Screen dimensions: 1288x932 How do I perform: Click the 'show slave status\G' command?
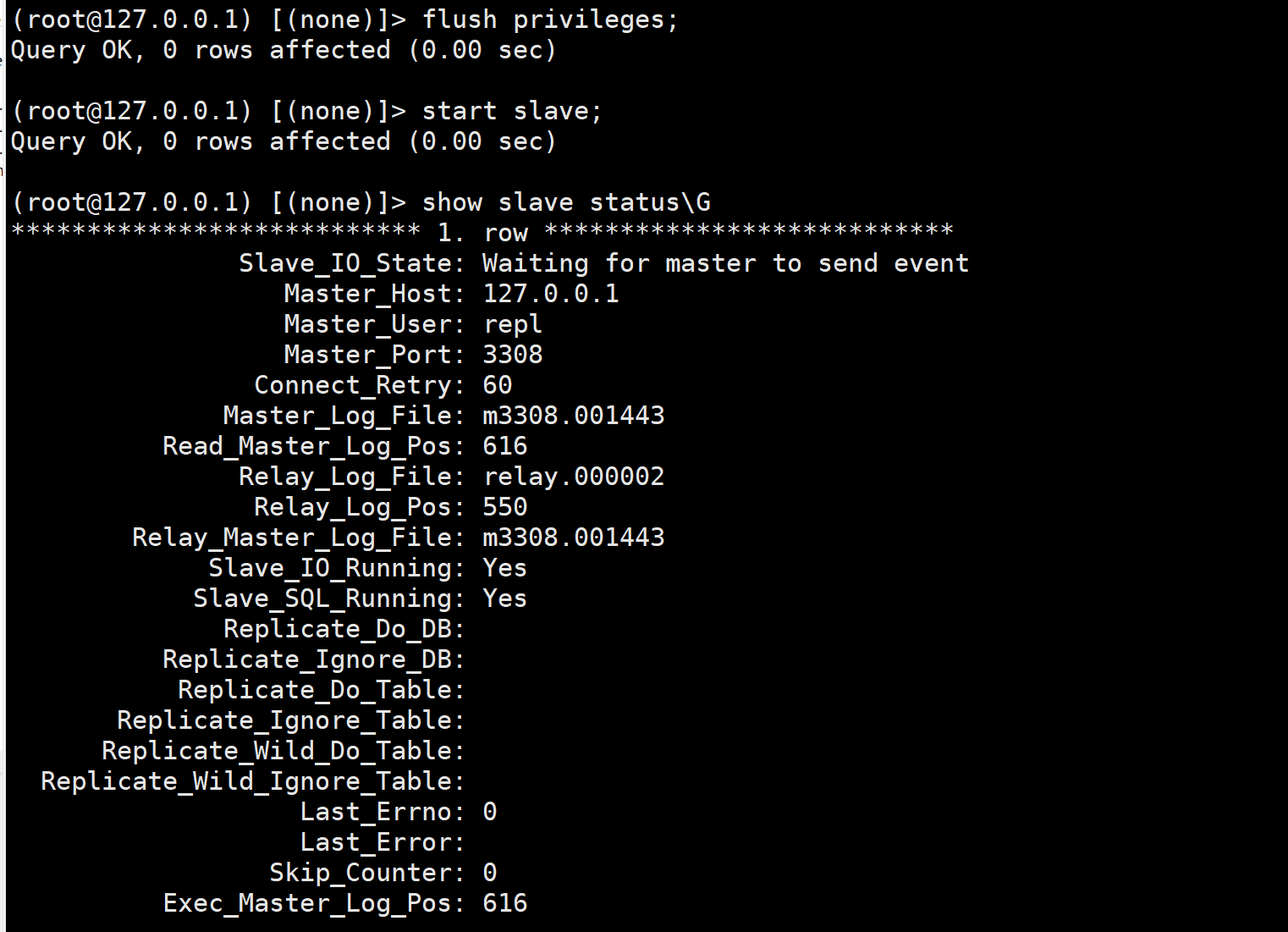[565, 202]
